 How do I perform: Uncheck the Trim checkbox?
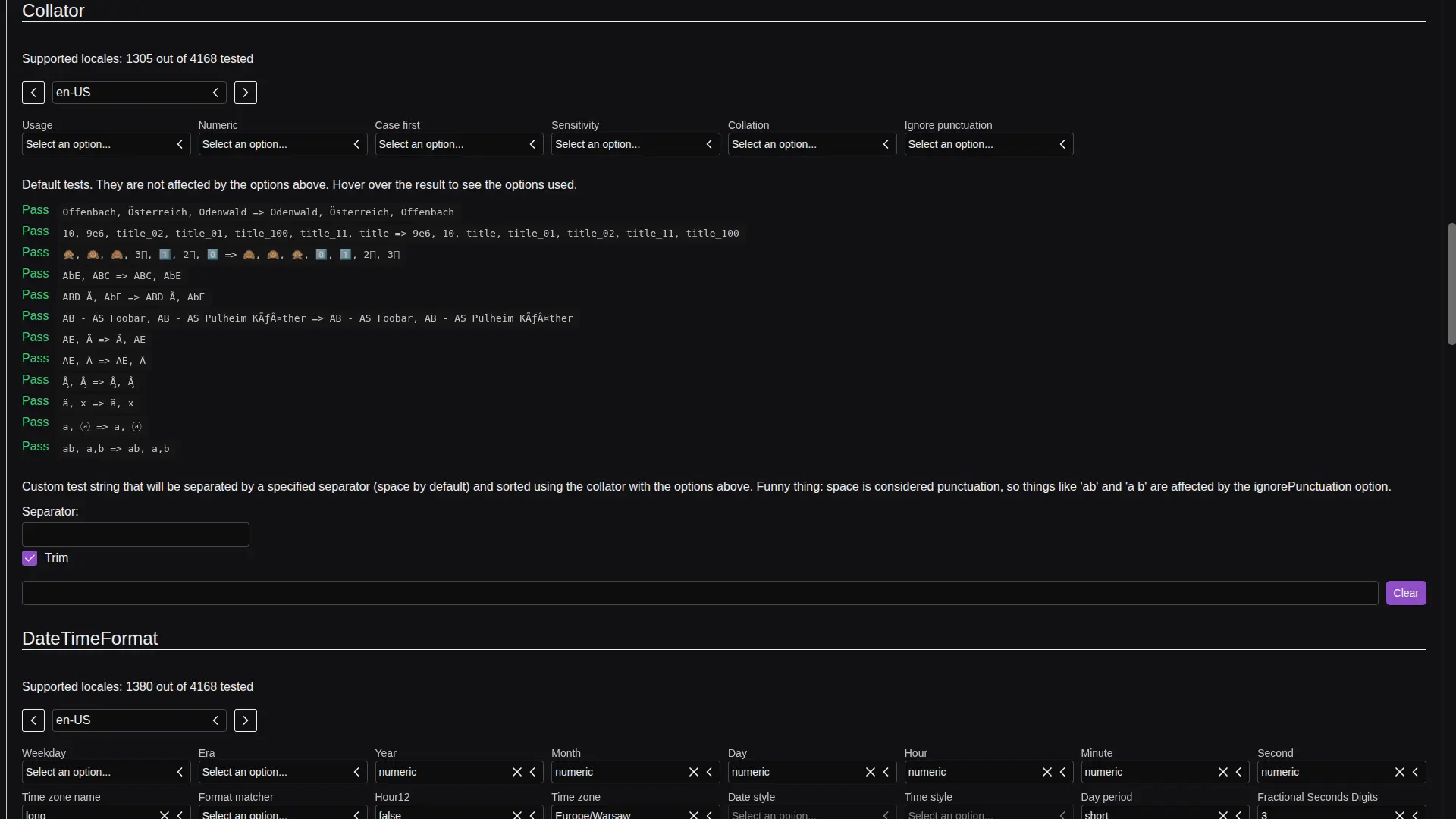[30, 558]
